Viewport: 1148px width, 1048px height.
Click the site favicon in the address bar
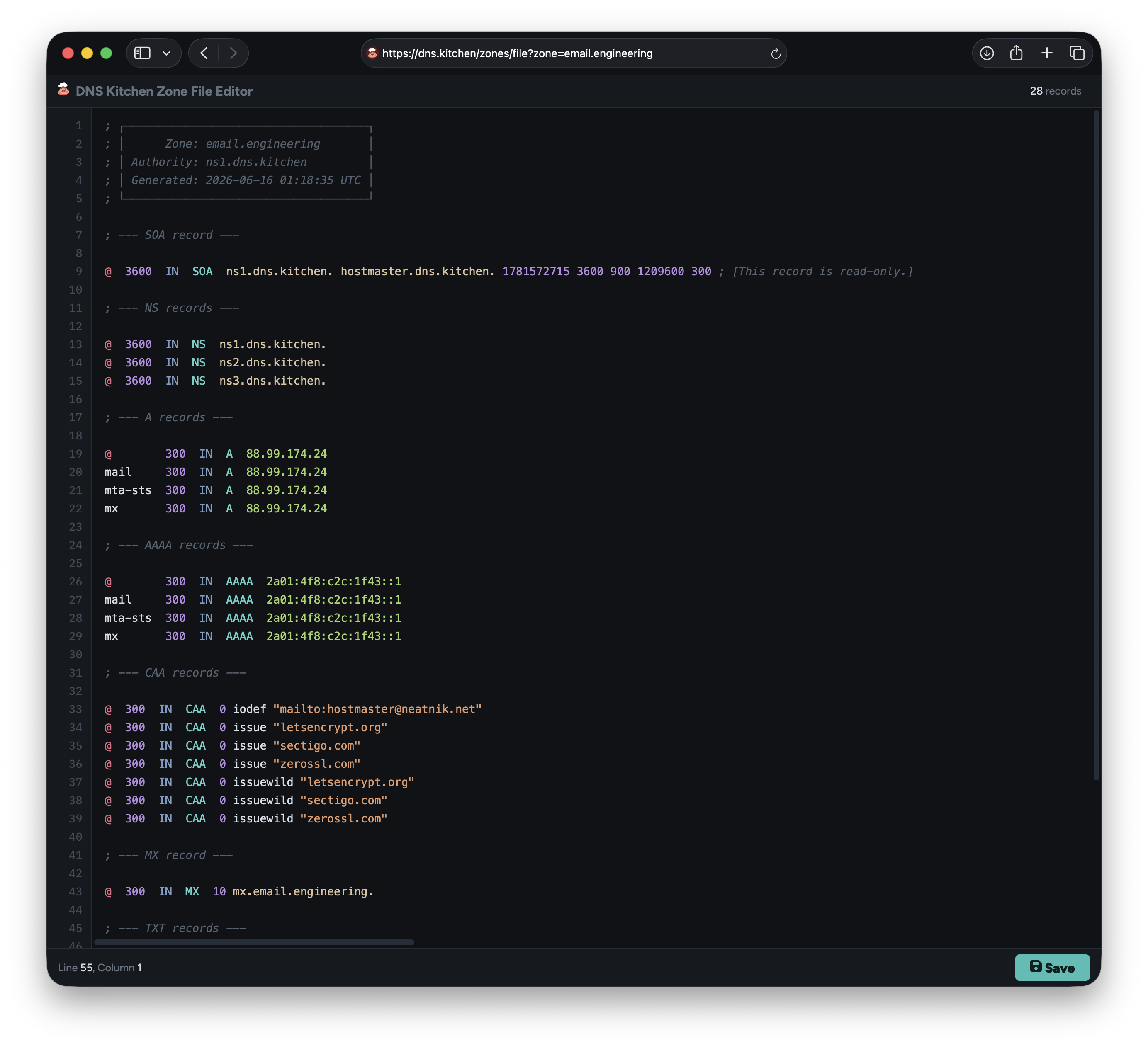(372, 53)
